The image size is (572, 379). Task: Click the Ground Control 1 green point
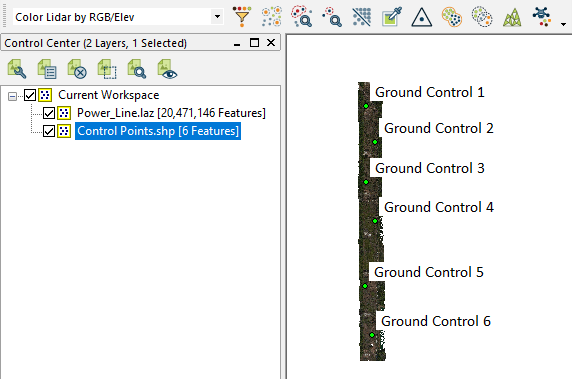pyautogui.click(x=366, y=106)
